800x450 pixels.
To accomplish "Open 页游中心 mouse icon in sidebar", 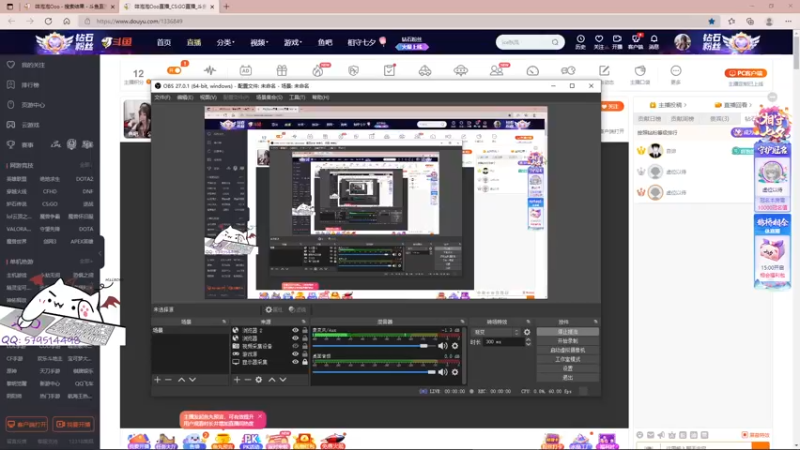I will pos(11,105).
